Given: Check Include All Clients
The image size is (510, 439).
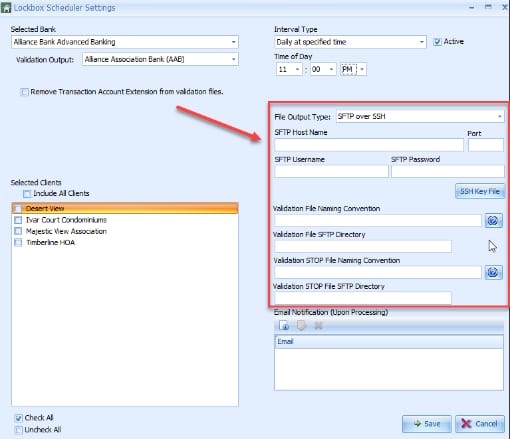Looking at the screenshot, I should [27, 194].
